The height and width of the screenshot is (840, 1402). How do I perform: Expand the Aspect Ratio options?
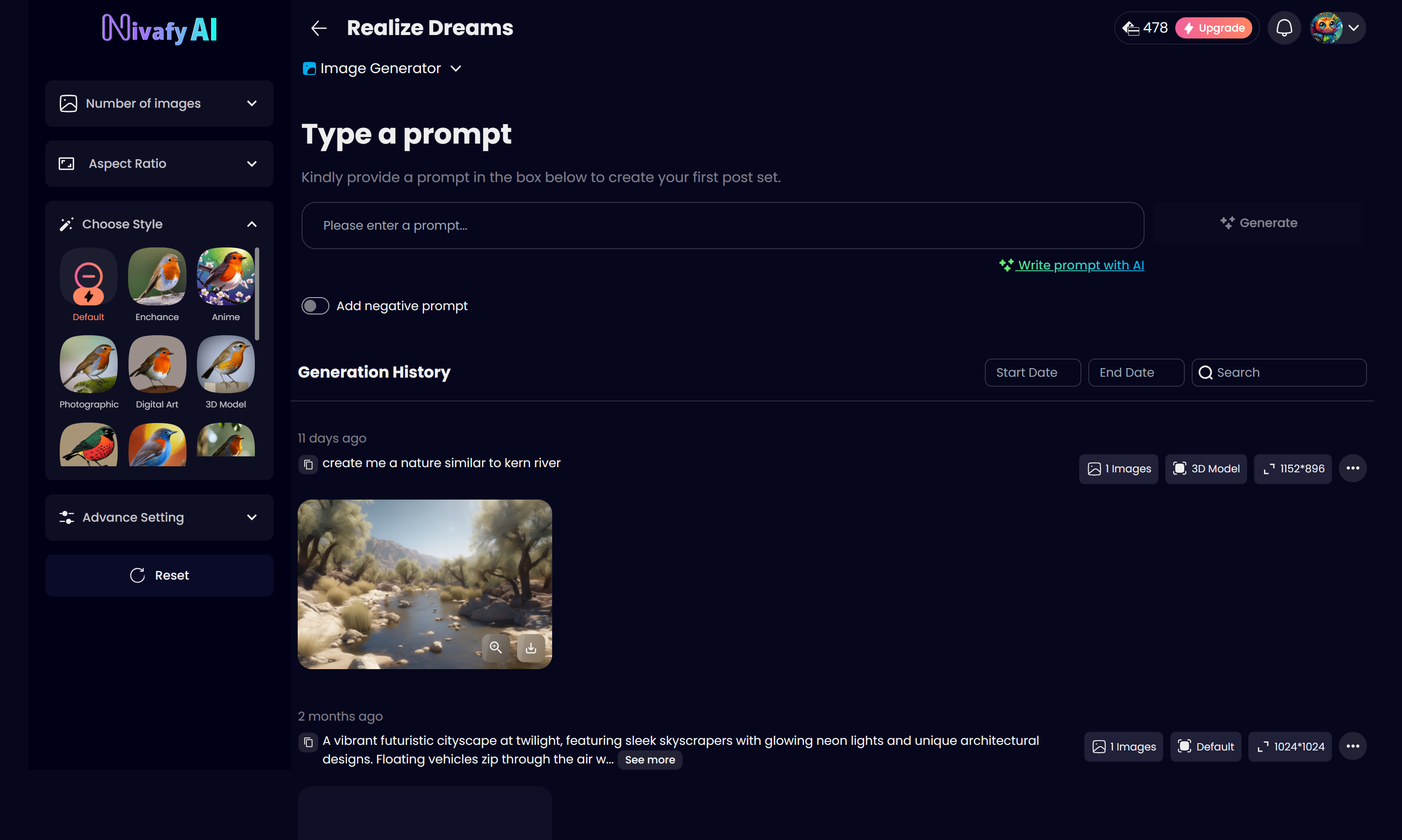tap(159, 164)
